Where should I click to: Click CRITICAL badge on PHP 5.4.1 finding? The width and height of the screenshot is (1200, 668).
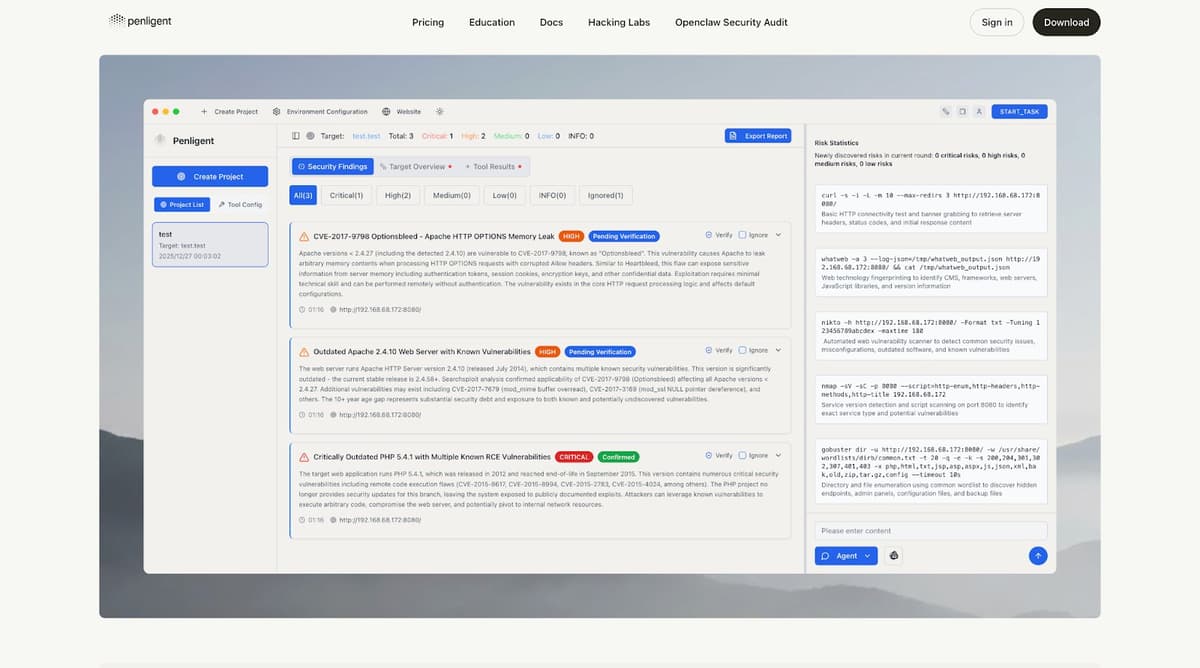tap(573, 457)
